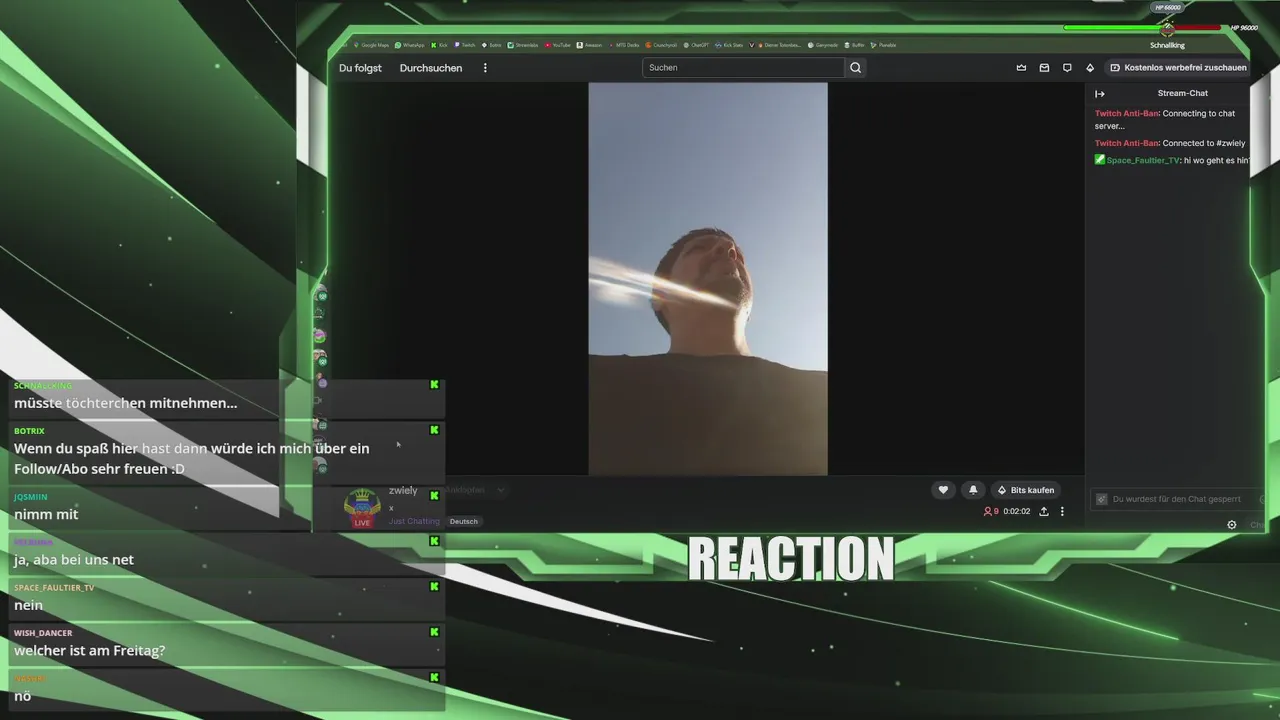The image size is (1280, 720).
Task: Open the Kick Stats bookmark
Action: coord(729,45)
